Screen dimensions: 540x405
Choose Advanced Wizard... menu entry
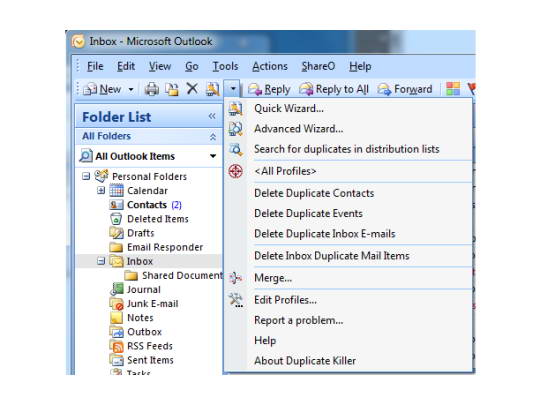pyautogui.click(x=348, y=129)
